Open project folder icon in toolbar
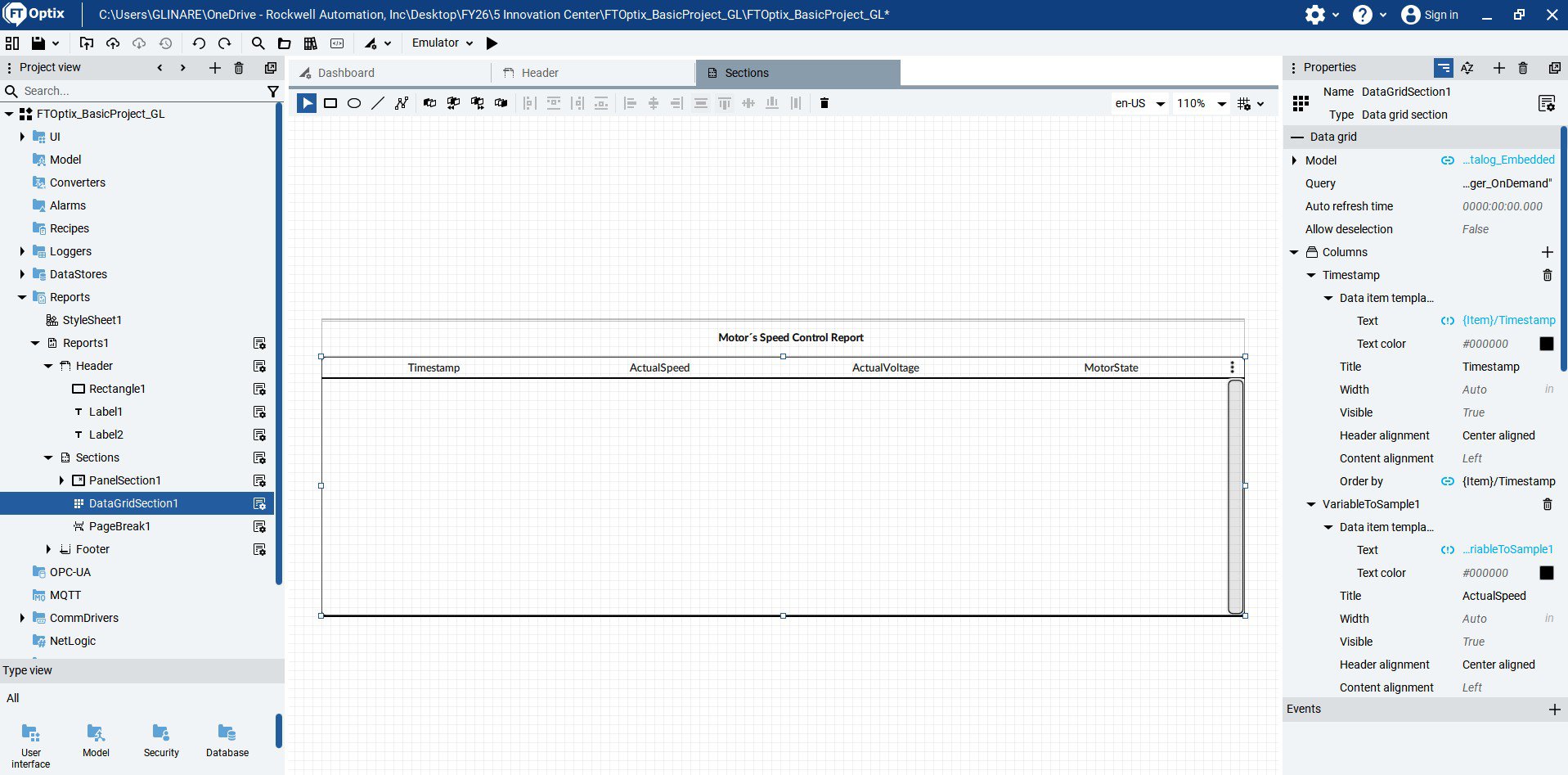1568x775 pixels. point(284,43)
